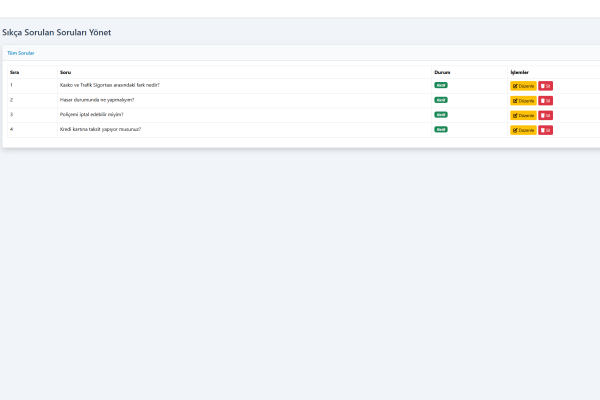Image resolution: width=600 pixels, height=400 pixels.
Task: Select the status badge in row 4
Action: 441,129
